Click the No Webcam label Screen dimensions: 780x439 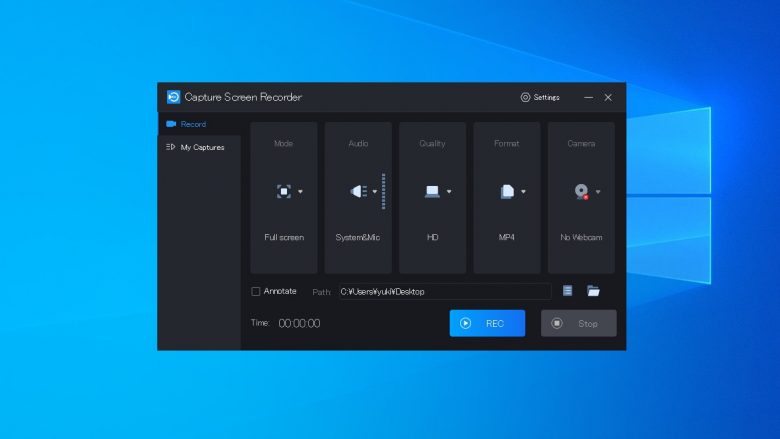(x=581, y=237)
